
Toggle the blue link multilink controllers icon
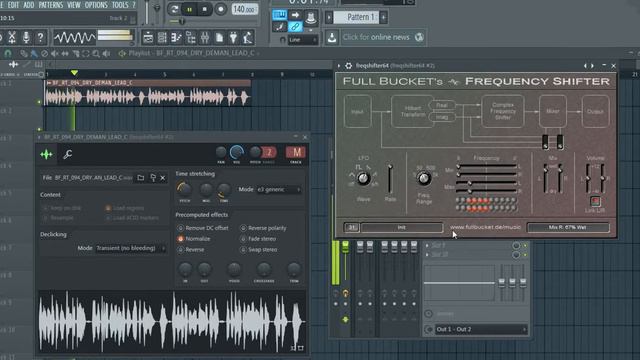click(x=295, y=27)
